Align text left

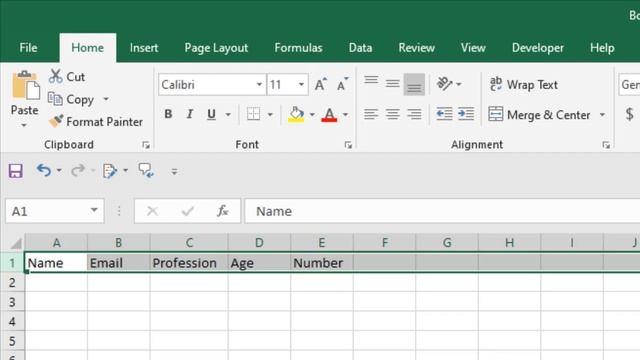point(371,114)
